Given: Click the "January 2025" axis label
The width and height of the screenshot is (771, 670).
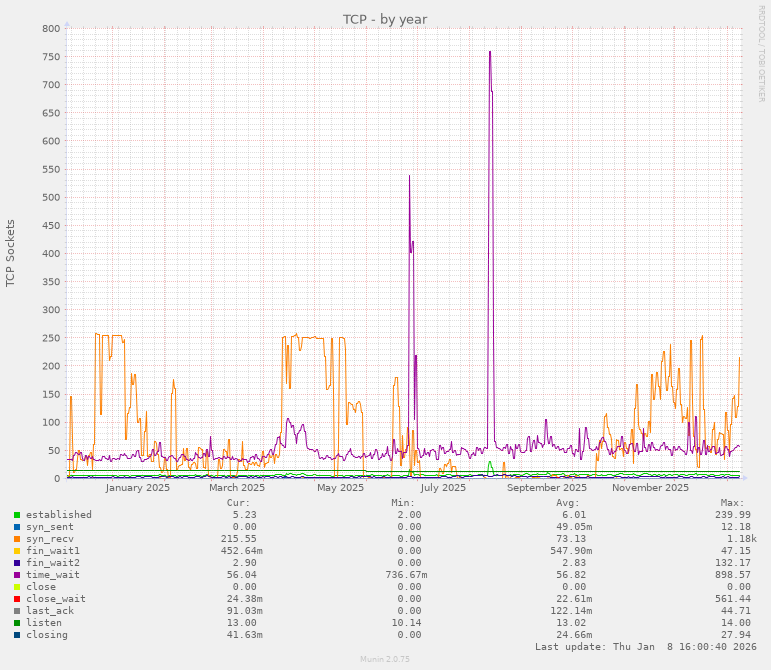Looking at the screenshot, I should [138, 488].
